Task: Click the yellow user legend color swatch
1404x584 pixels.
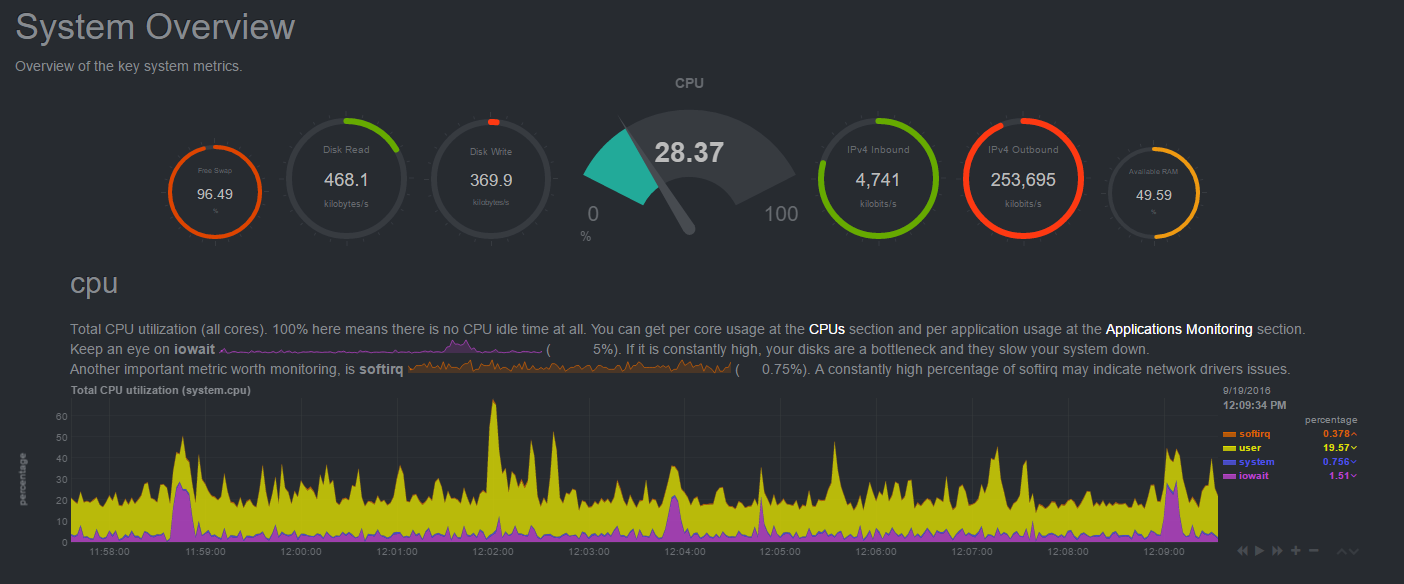Action: (1229, 448)
